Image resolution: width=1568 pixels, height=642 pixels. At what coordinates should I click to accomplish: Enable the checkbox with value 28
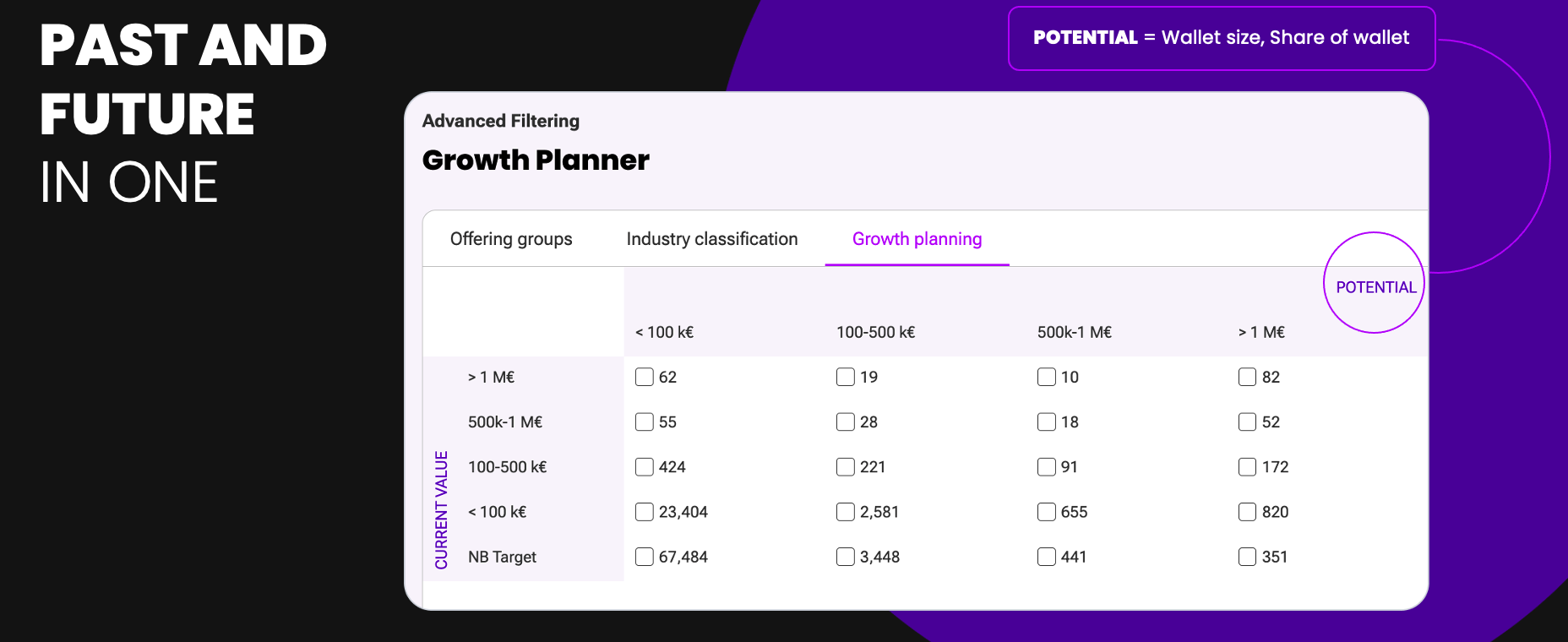point(846,422)
